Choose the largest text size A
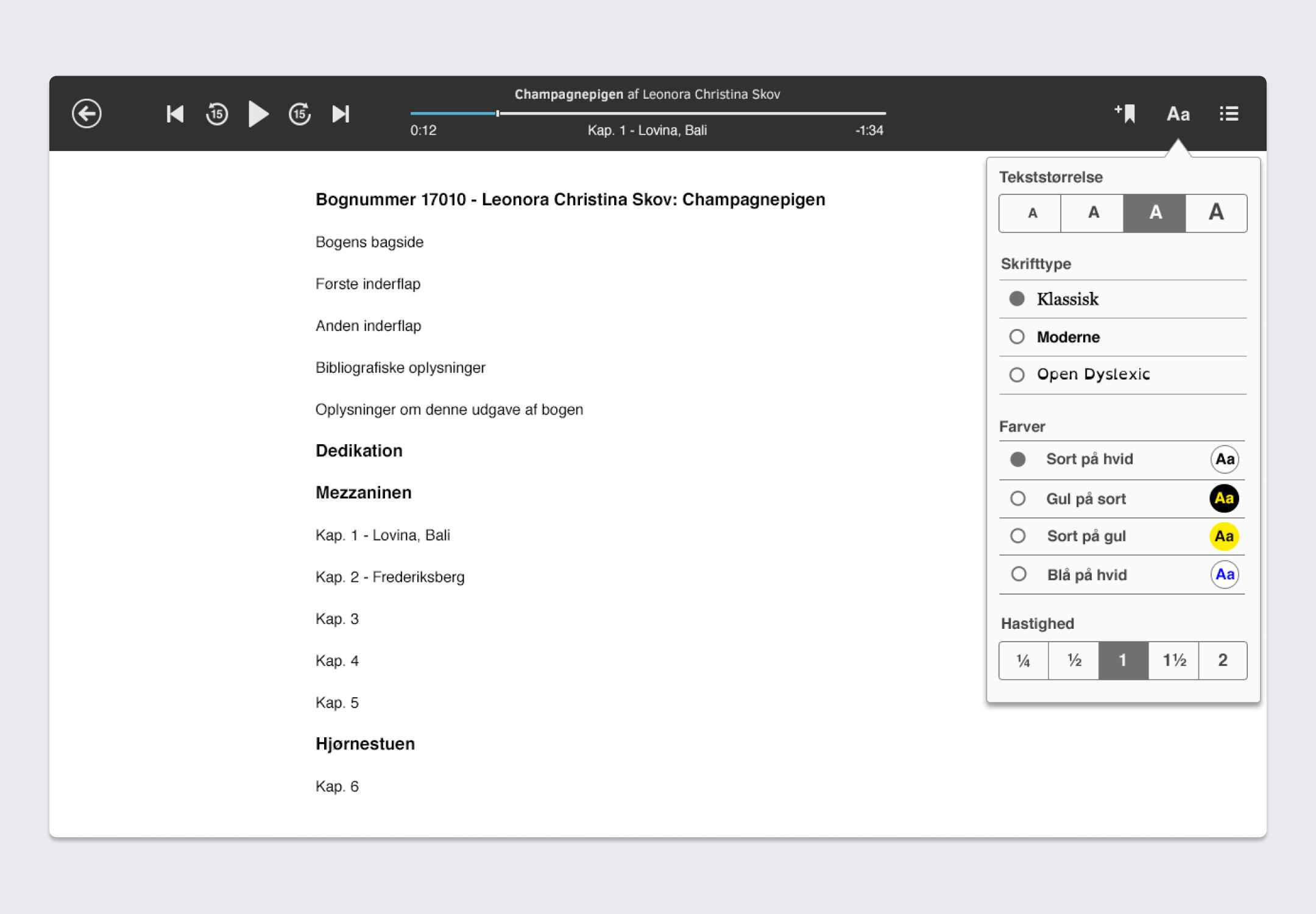The image size is (1316, 914). point(1216,213)
